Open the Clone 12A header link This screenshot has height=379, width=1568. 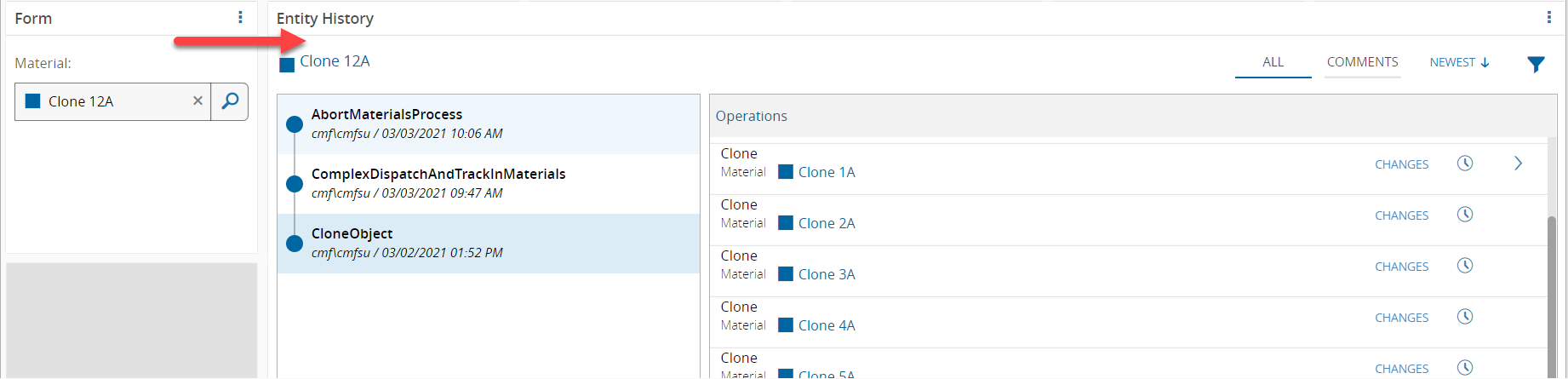(x=335, y=61)
